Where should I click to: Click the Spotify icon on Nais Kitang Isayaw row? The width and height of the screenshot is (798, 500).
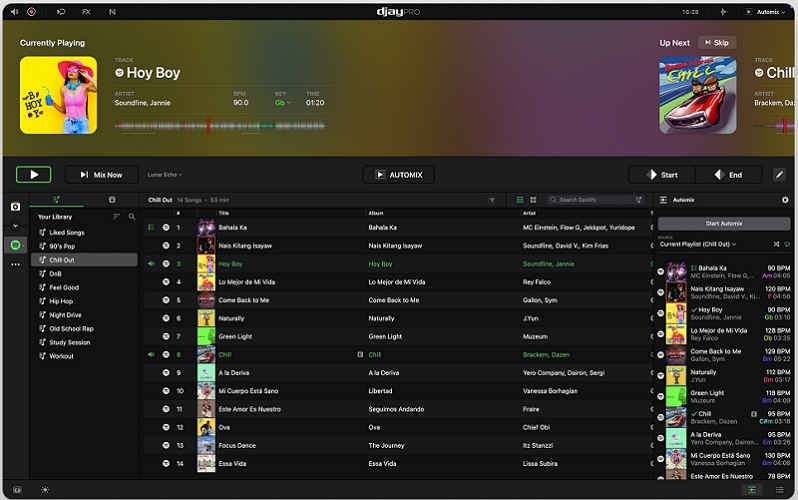(x=166, y=245)
